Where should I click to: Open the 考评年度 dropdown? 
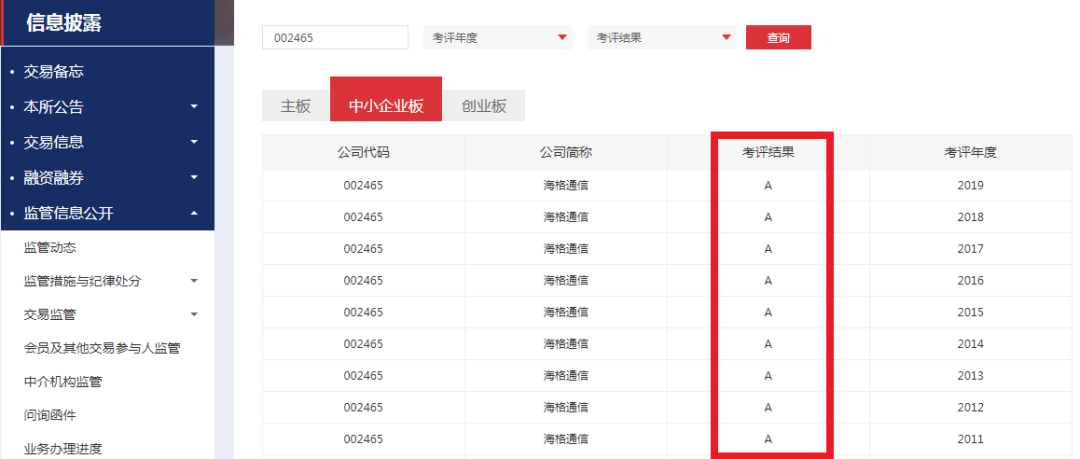[x=498, y=38]
